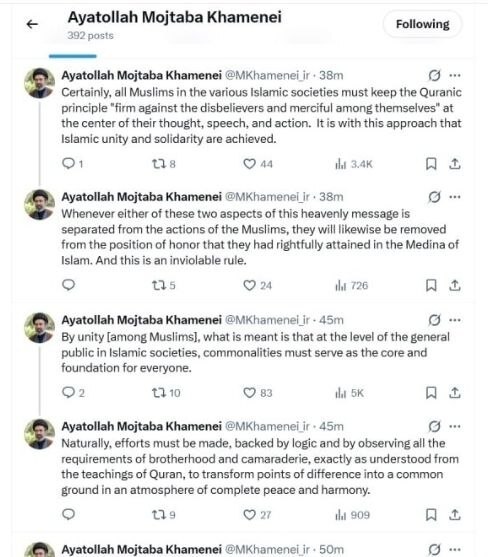Toggle the Following button

[x=422, y=24]
